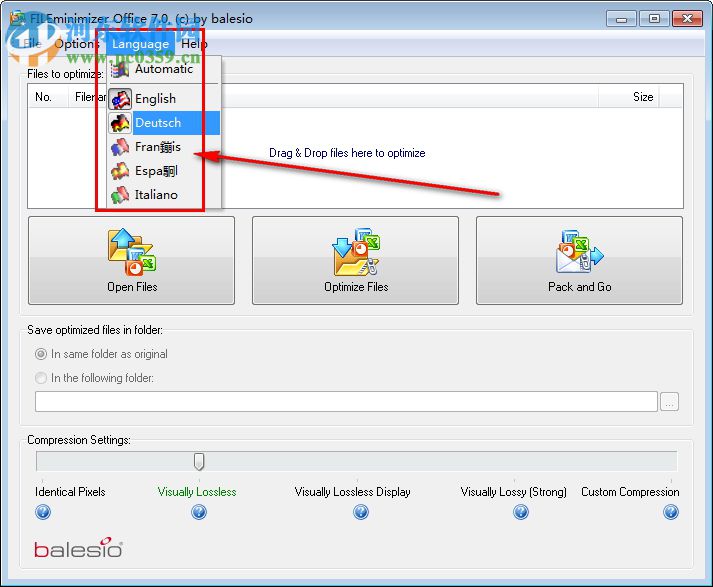Click the Italian flag icon
The width and height of the screenshot is (713, 587).
pyautogui.click(x=121, y=195)
